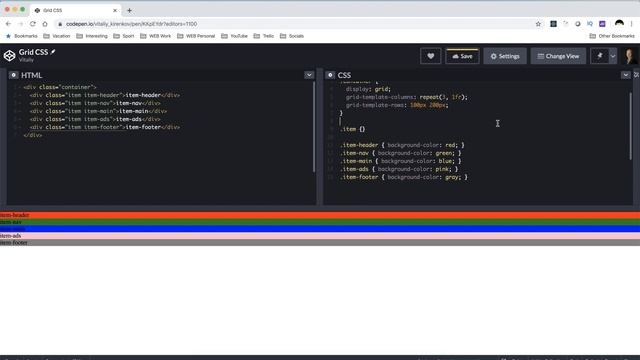Open Socials bookmarks folder
Image resolution: width=640 pixels, height=360 pixels.
(x=292, y=36)
